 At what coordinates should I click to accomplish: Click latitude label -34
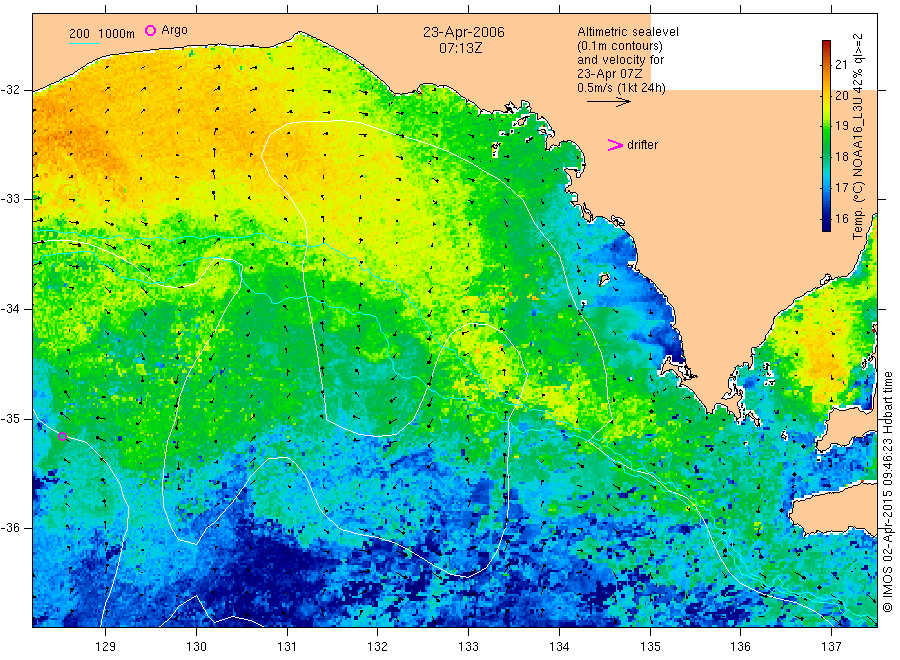(10, 309)
